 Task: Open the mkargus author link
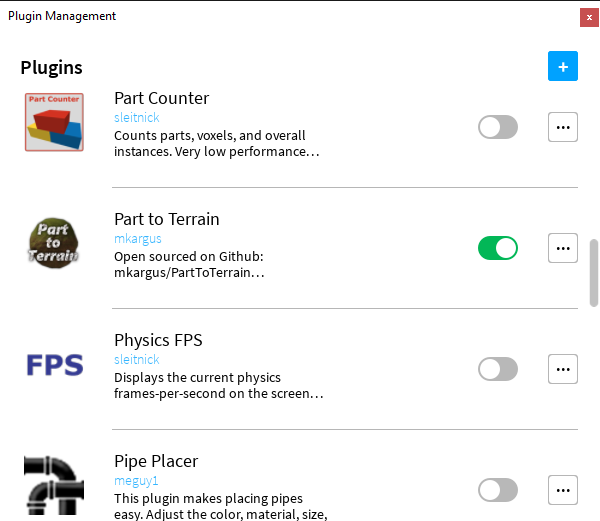pos(138,239)
